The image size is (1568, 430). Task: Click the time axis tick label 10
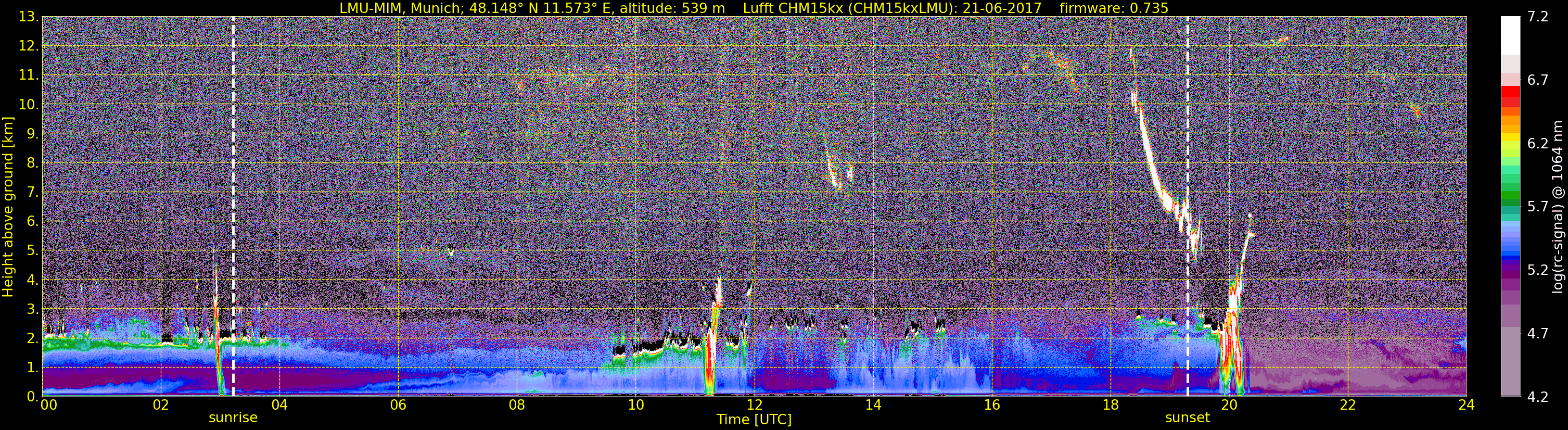(x=635, y=405)
